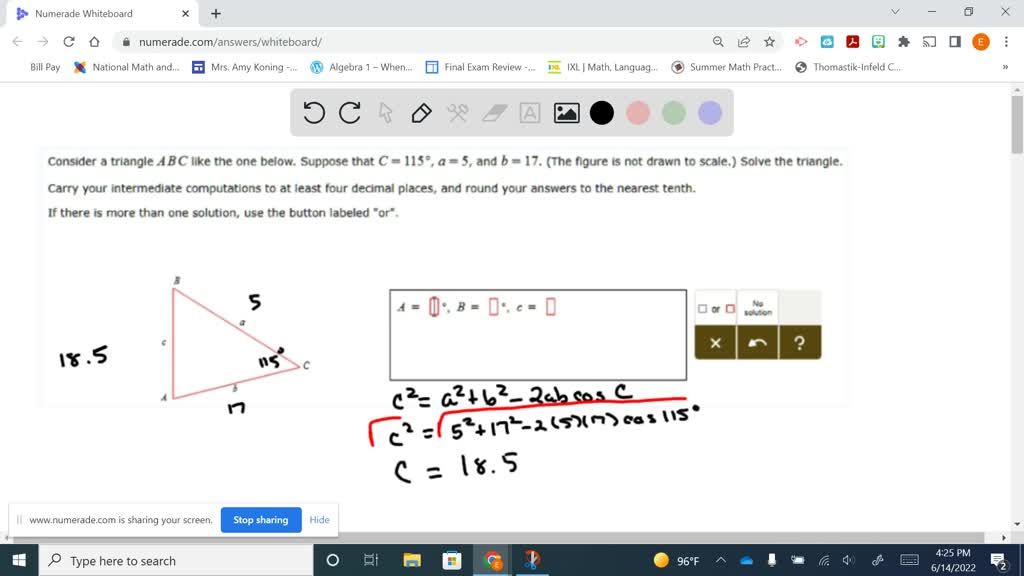Check the 'or' checkbox for multiple solutions
The height and width of the screenshot is (576, 1024).
[x=702, y=308]
